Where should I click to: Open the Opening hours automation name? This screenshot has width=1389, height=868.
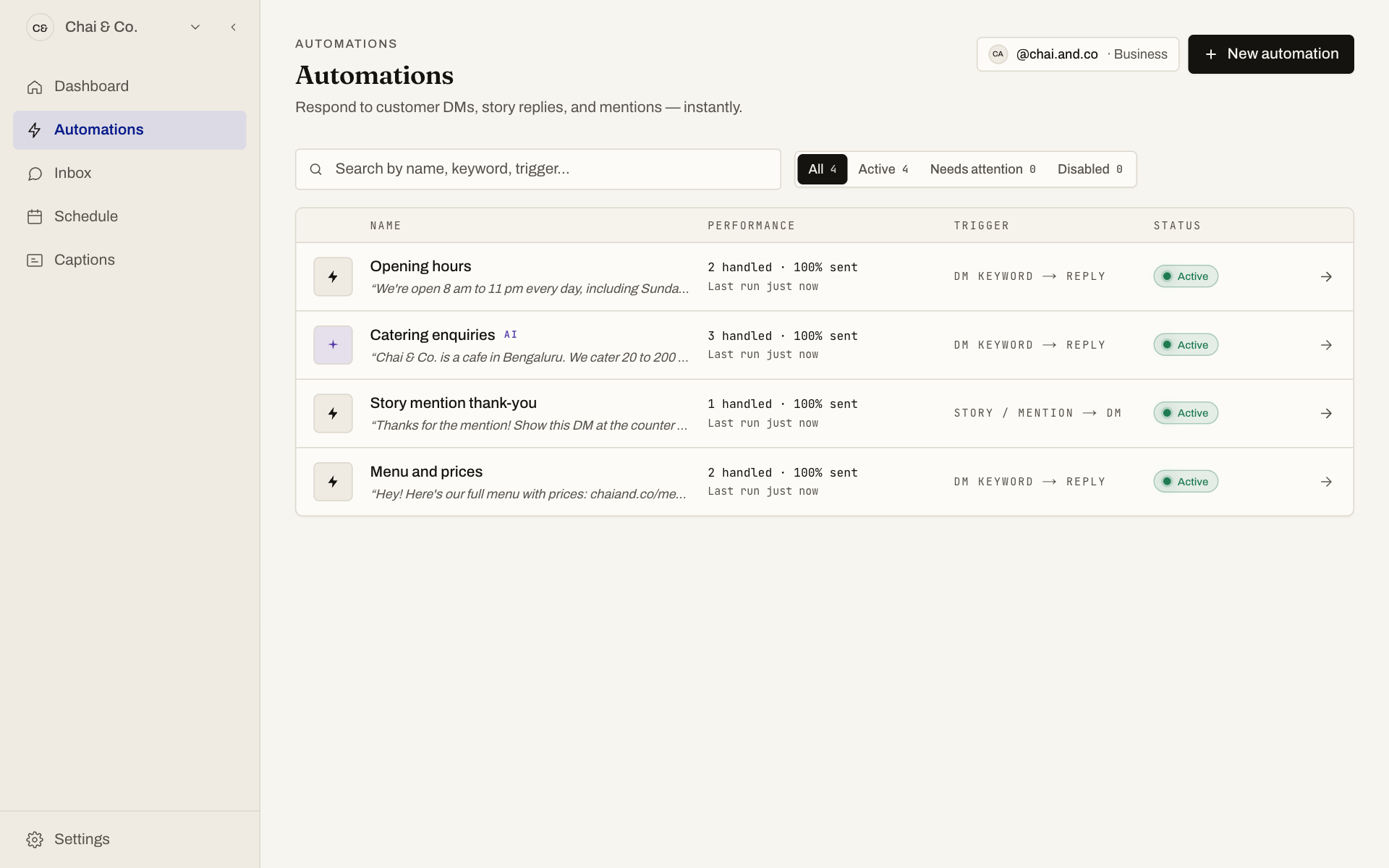(420, 267)
